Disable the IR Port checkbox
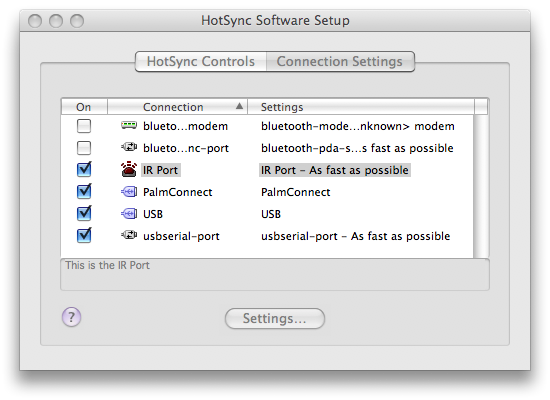The width and height of the screenshot is (550, 400). point(84,169)
